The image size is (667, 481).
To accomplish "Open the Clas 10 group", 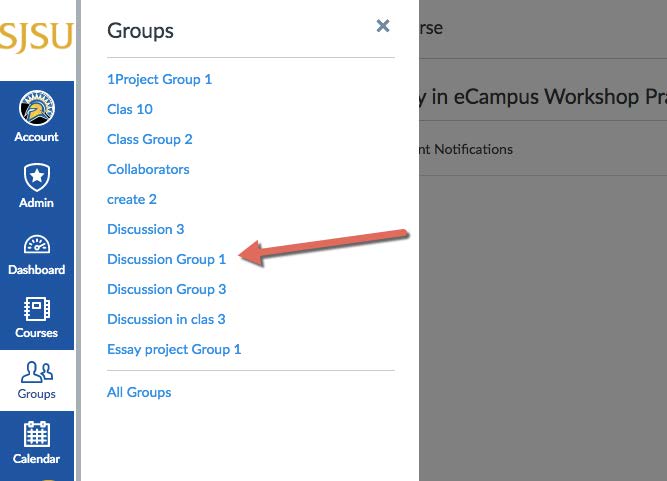I will 130,109.
